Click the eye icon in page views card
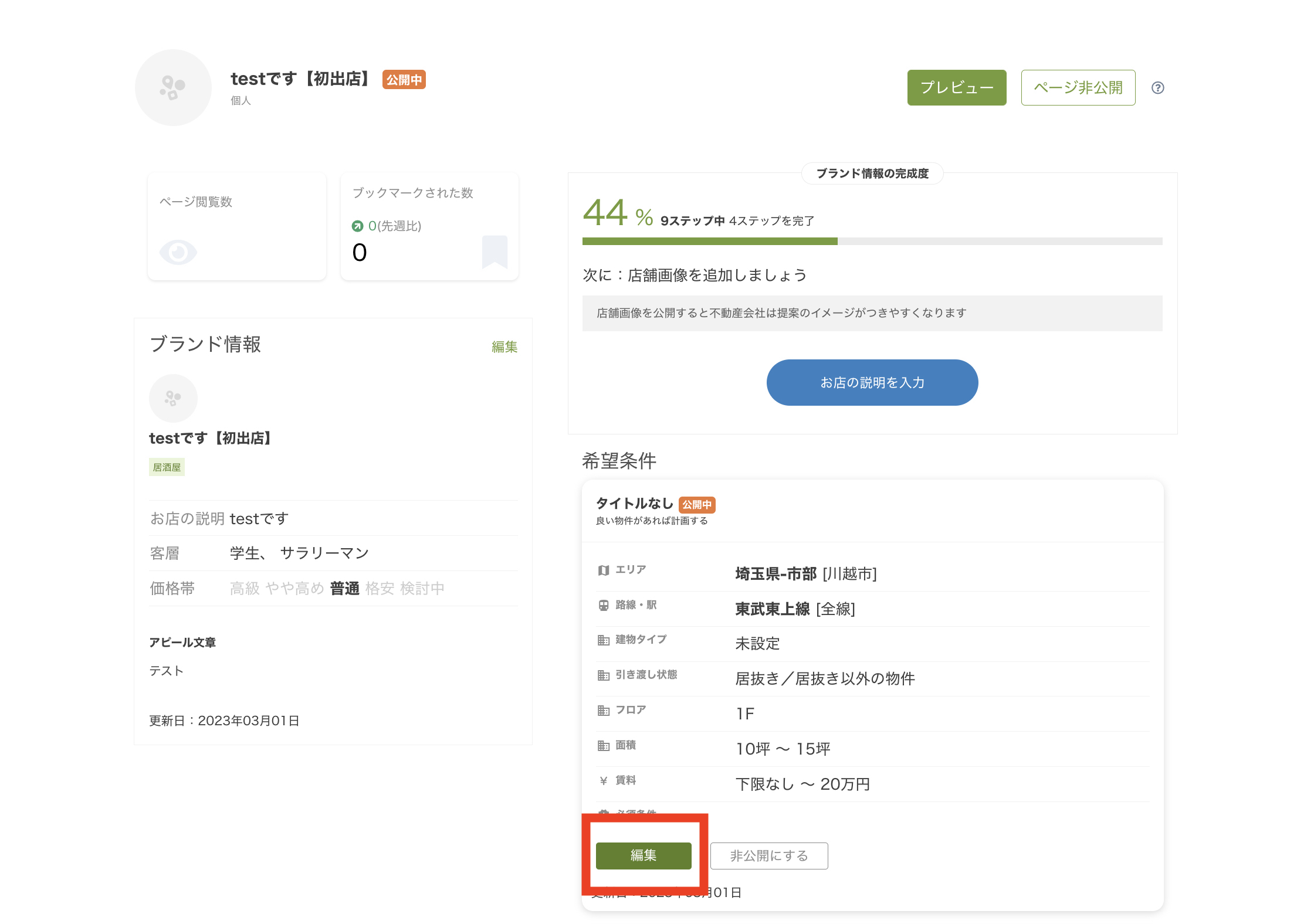Image resolution: width=1314 pixels, height=924 pixels. (178, 253)
